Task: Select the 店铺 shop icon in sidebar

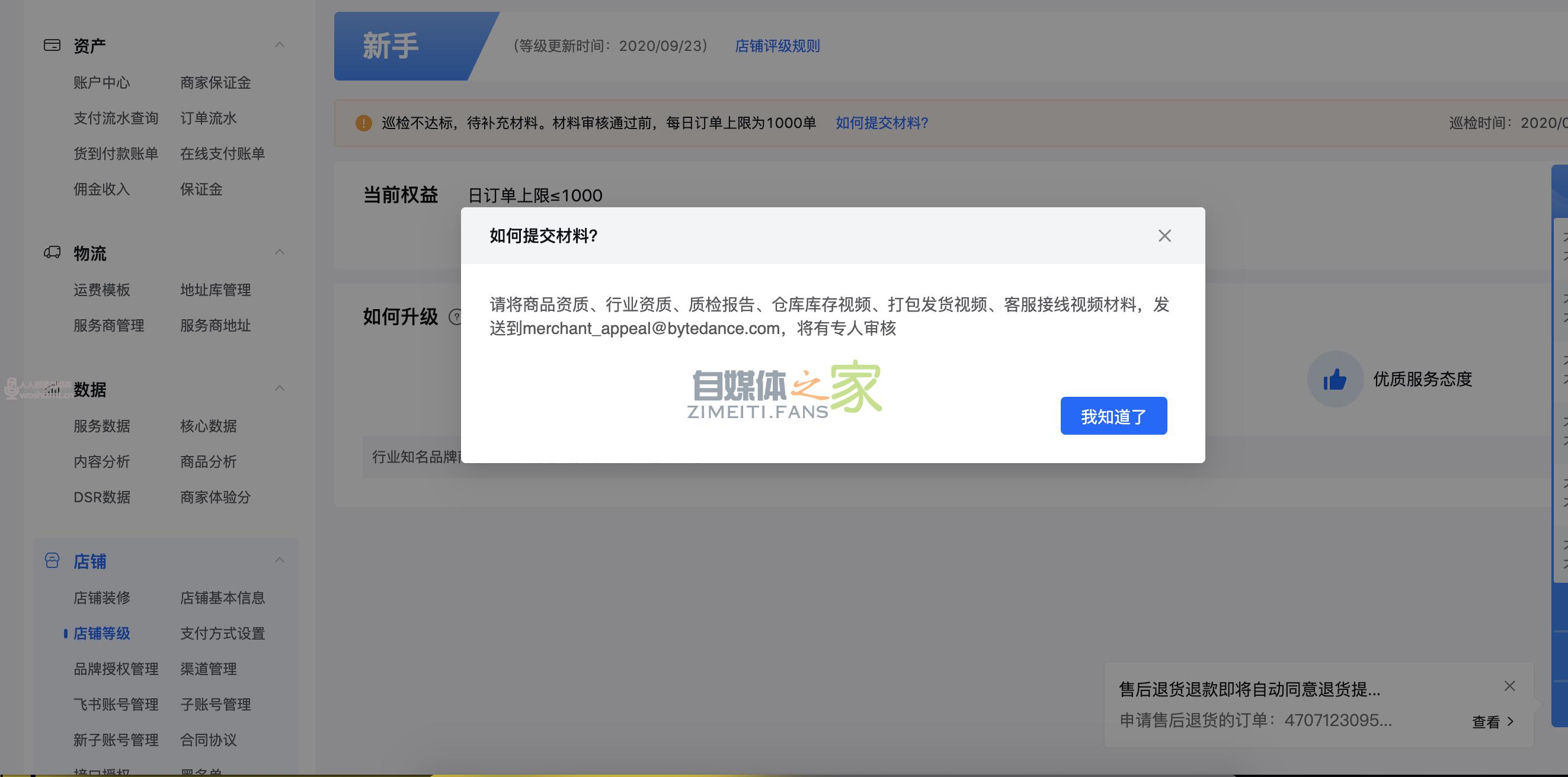Action: 52,560
